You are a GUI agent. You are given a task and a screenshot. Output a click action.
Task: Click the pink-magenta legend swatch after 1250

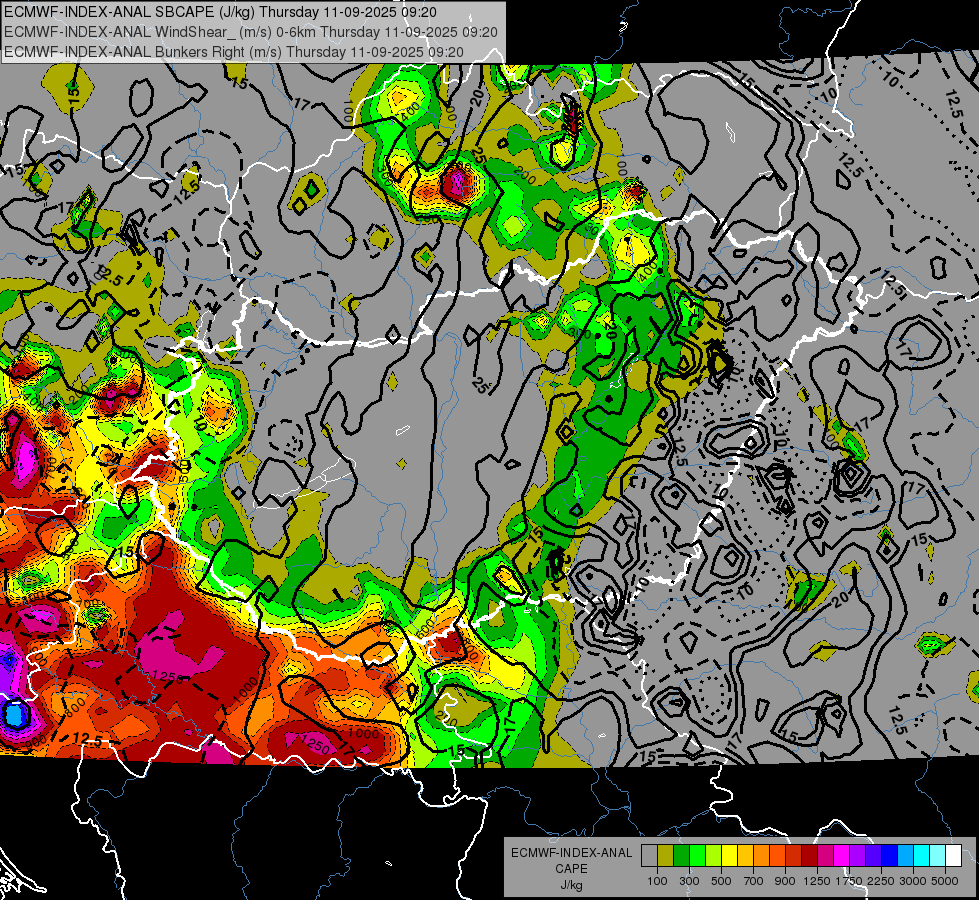point(825,856)
